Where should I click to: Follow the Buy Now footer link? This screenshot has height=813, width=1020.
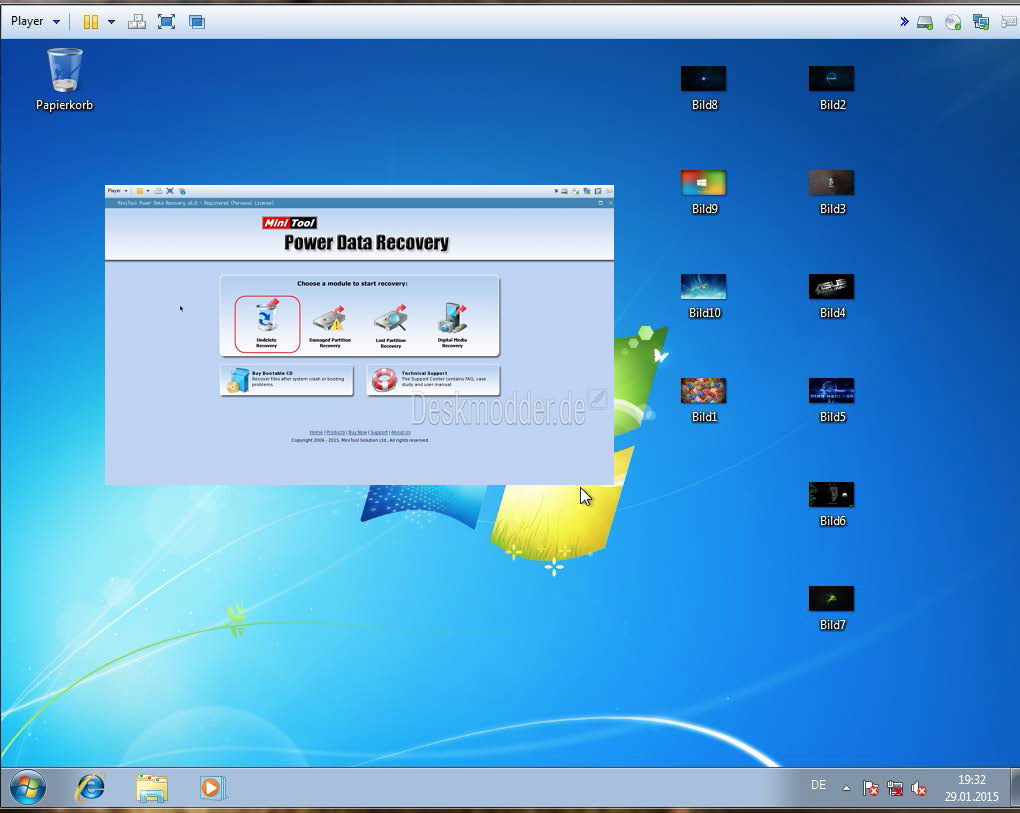[358, 433]
